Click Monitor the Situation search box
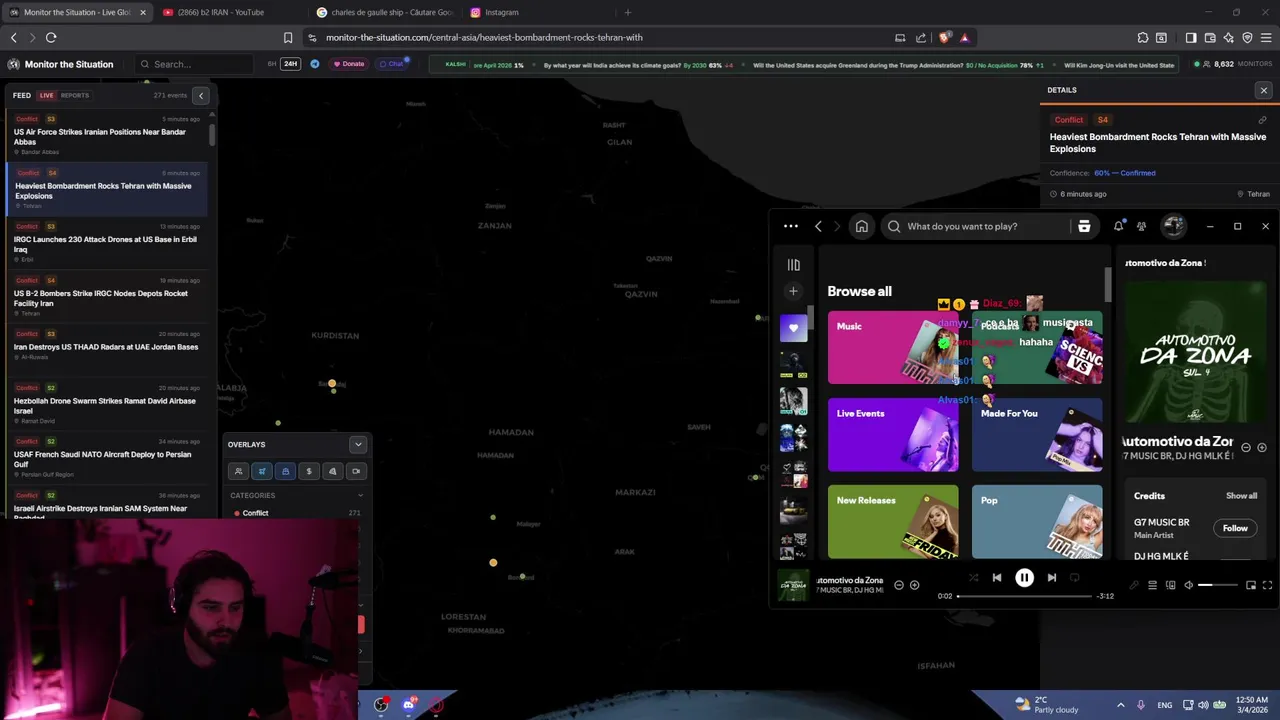1280x720 pixels. coord(195,64)
